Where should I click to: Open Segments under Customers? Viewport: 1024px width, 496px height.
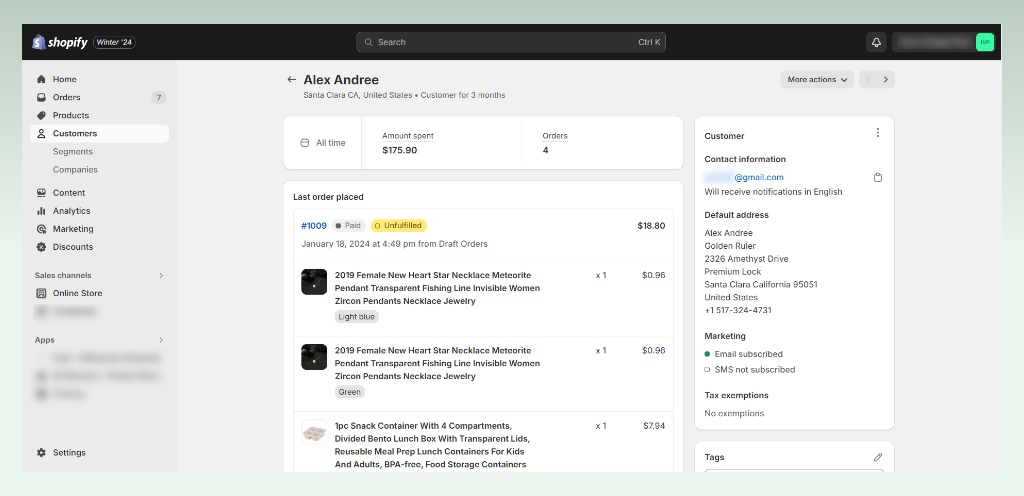click(72, 151)
